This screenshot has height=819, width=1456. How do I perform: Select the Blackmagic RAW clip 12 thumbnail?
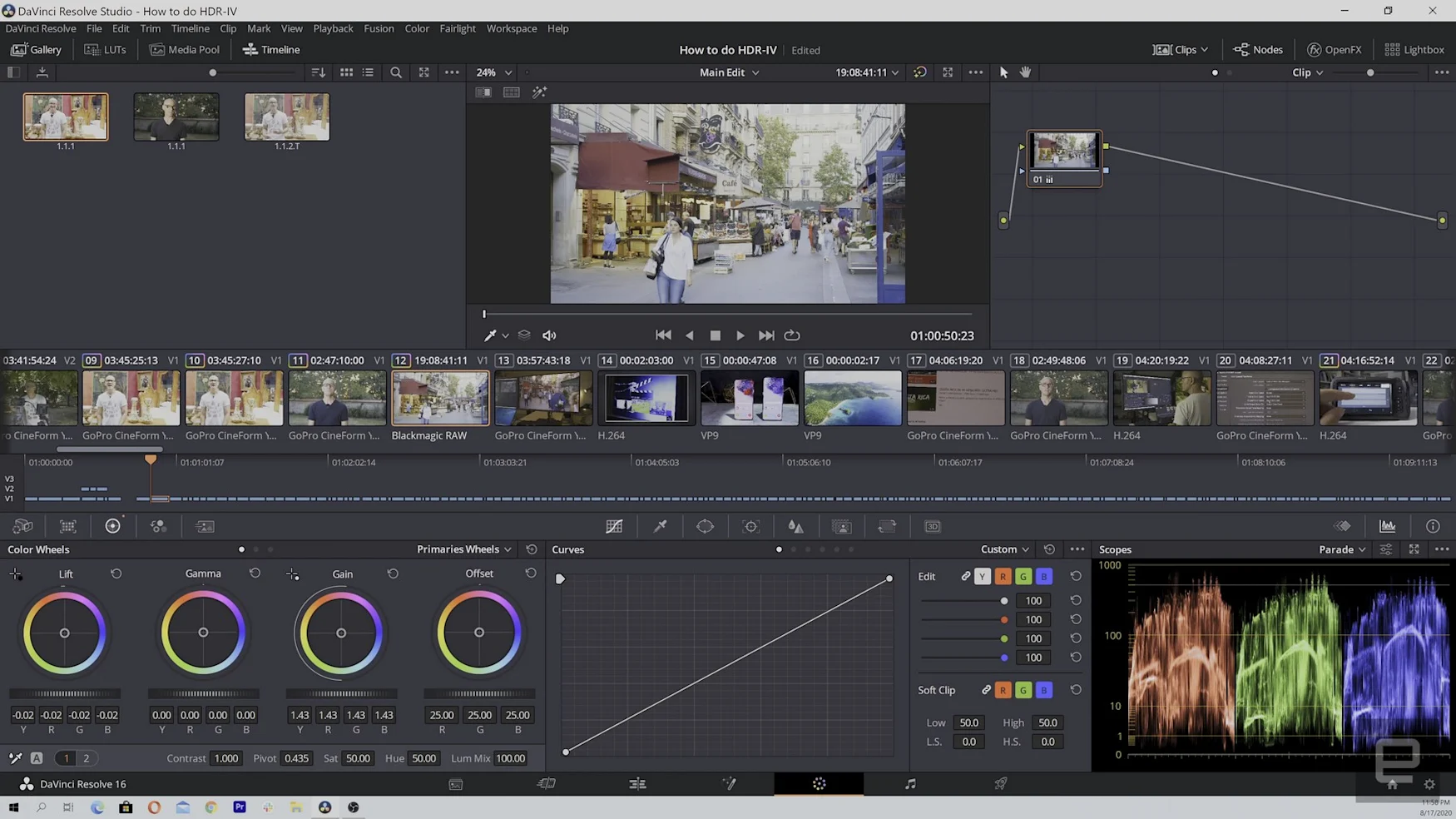coord(440,398)
